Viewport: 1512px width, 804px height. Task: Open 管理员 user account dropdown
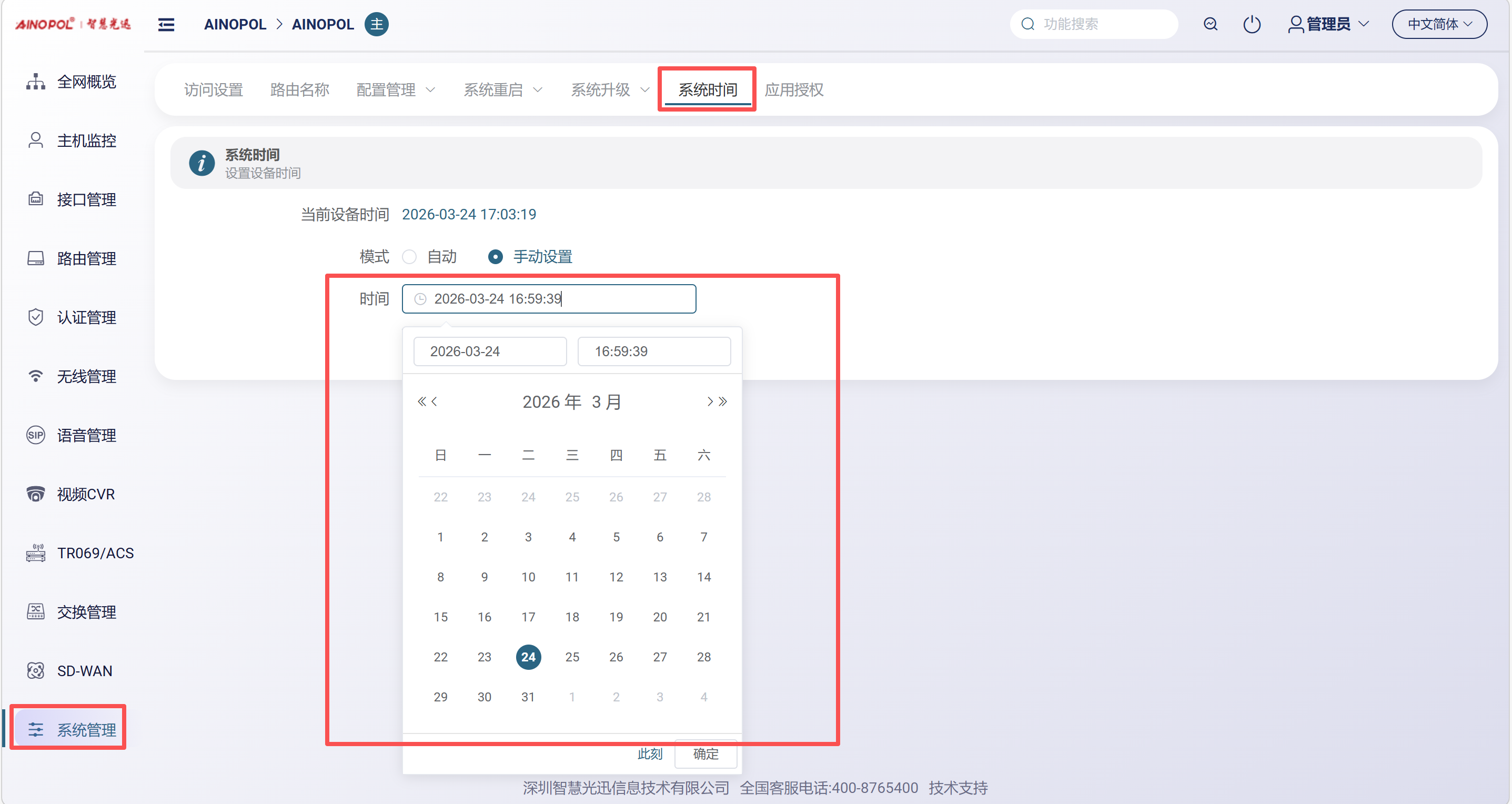pos(1329,24)
